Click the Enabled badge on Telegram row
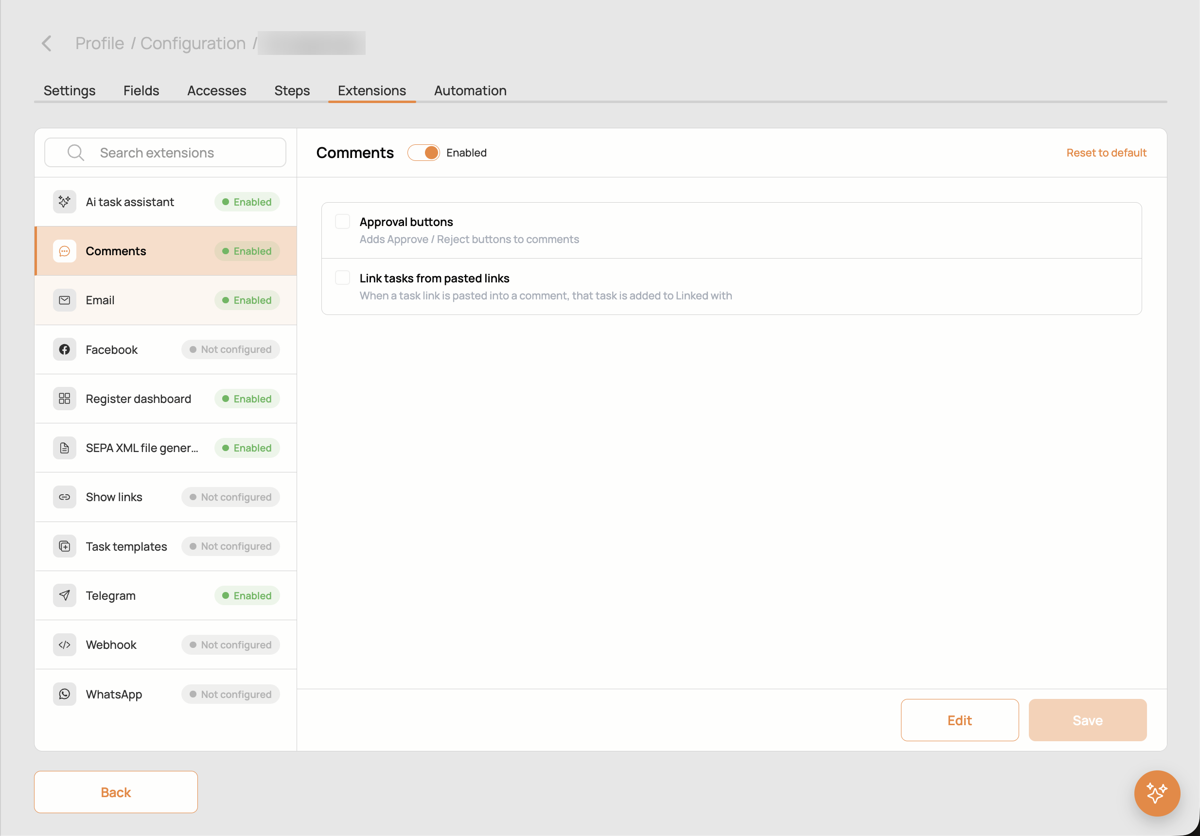 (x=247, y=595)
